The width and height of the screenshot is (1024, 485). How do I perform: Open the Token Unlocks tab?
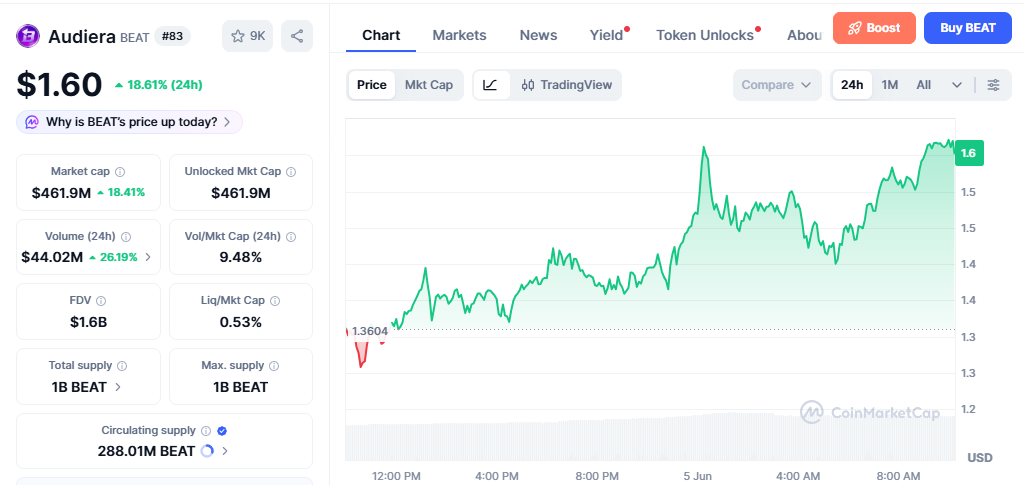705,35
